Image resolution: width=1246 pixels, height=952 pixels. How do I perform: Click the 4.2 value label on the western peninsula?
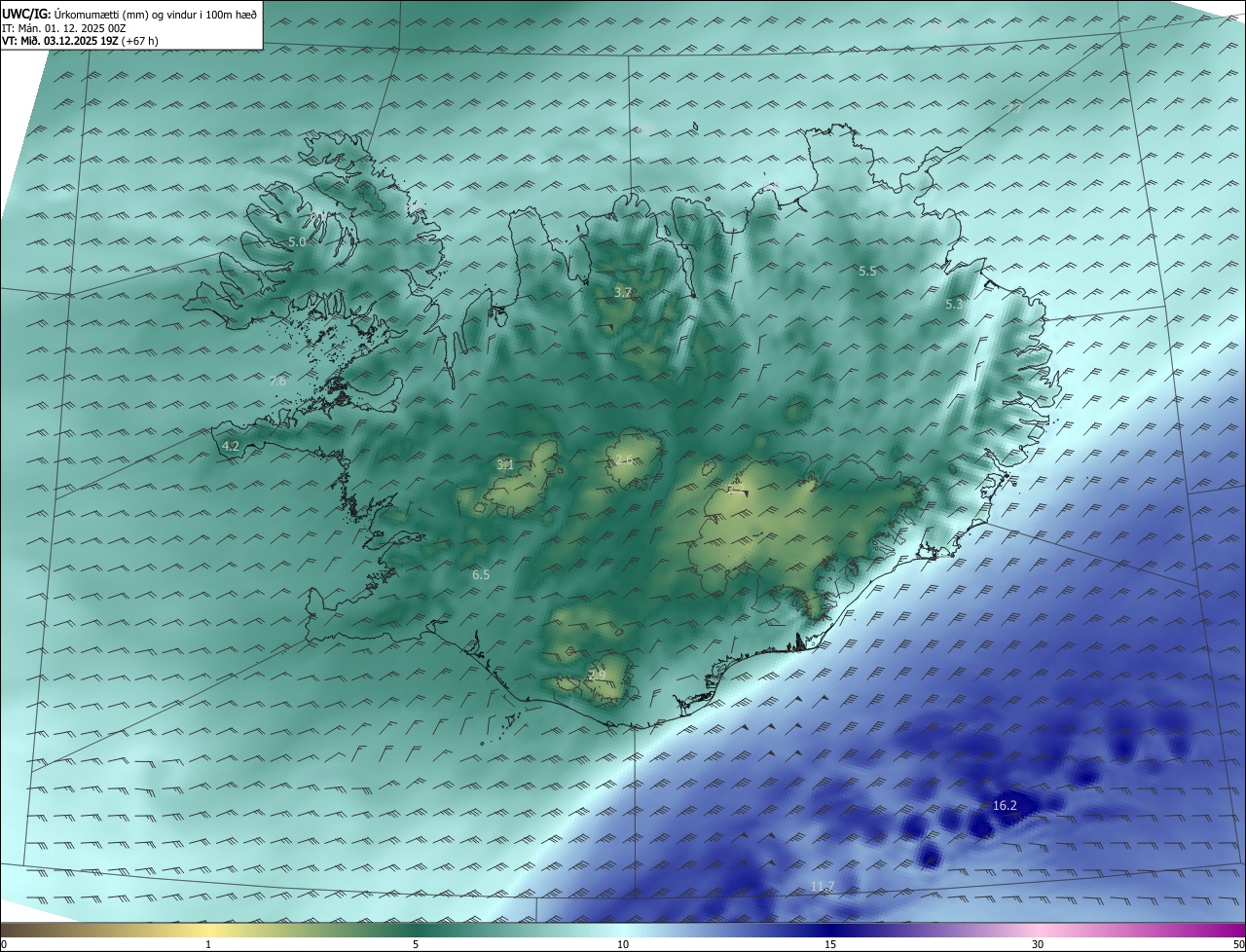click(231, 447)
